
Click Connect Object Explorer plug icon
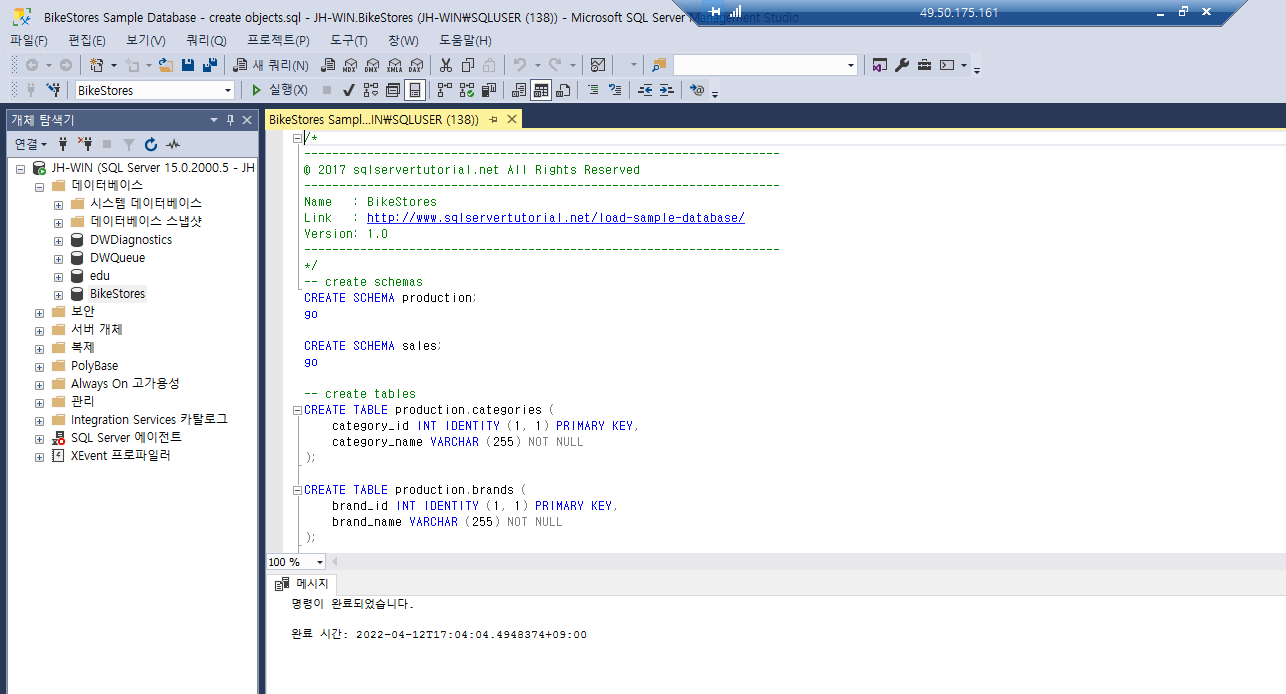(63, 144)
